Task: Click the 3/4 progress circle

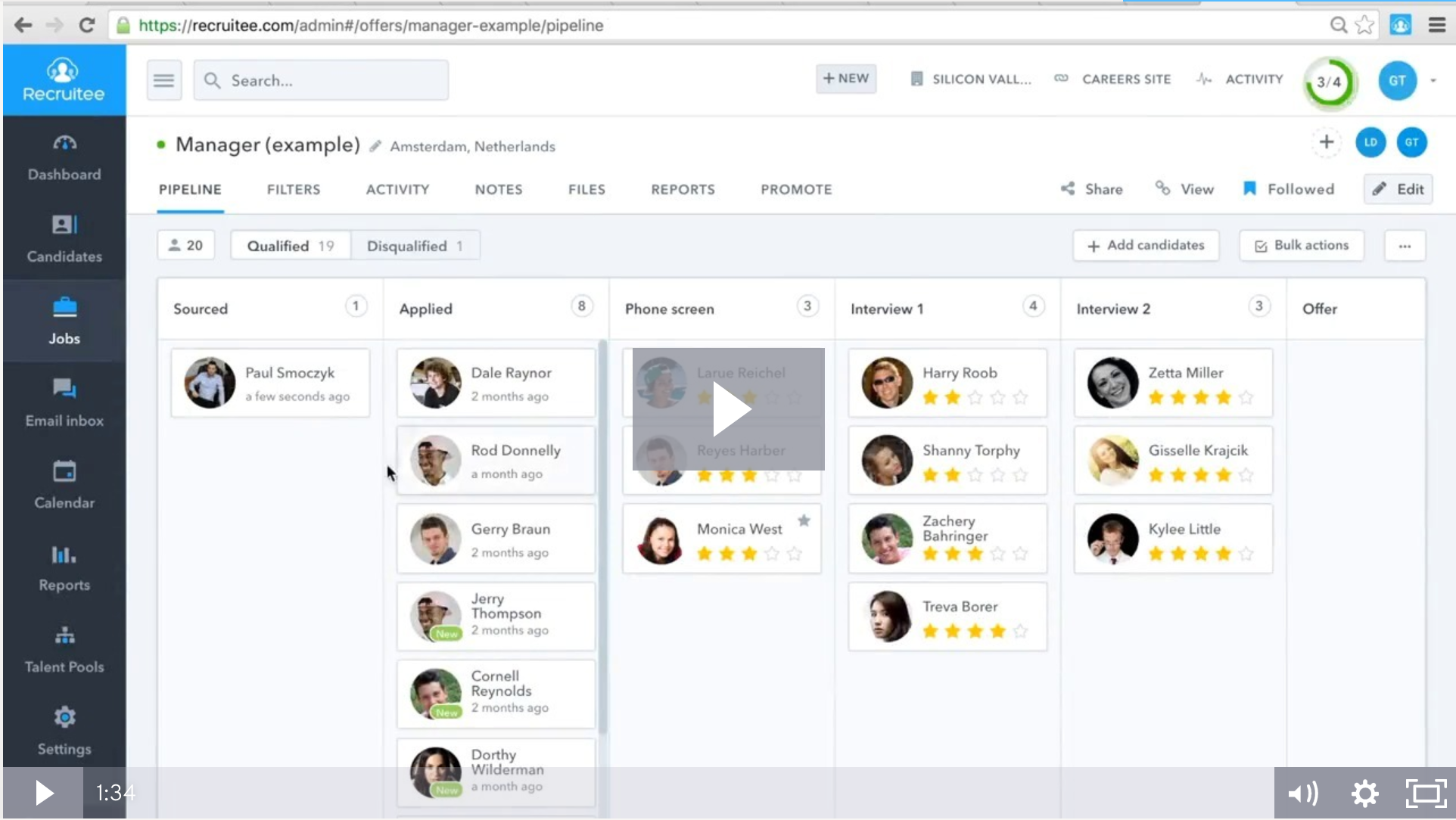Action: coord(1329,82)
